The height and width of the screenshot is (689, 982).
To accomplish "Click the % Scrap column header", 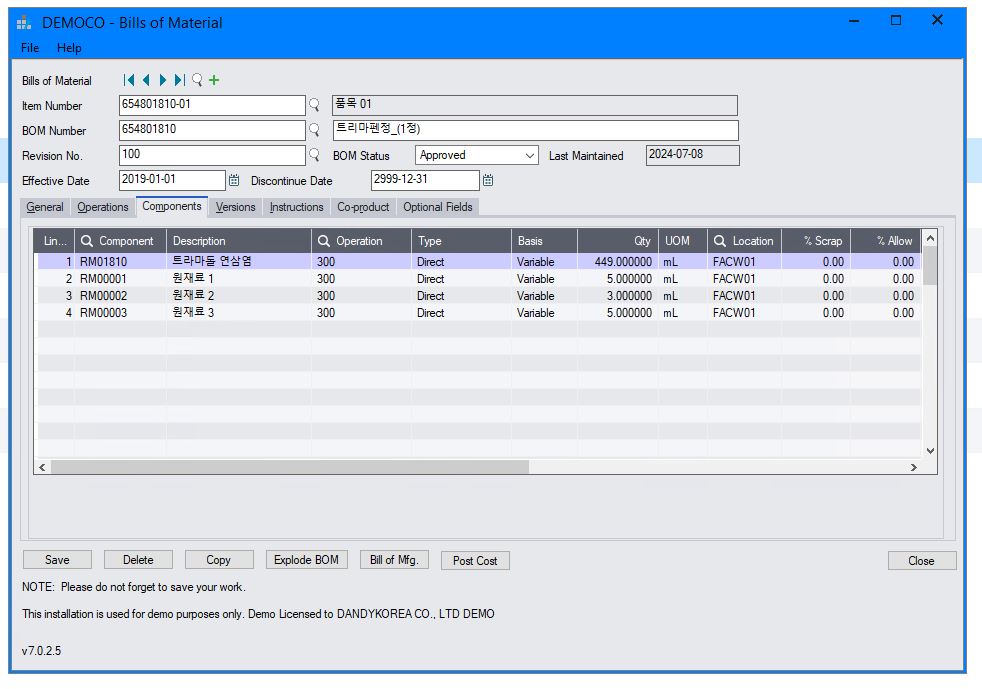I will click(816, 241).
